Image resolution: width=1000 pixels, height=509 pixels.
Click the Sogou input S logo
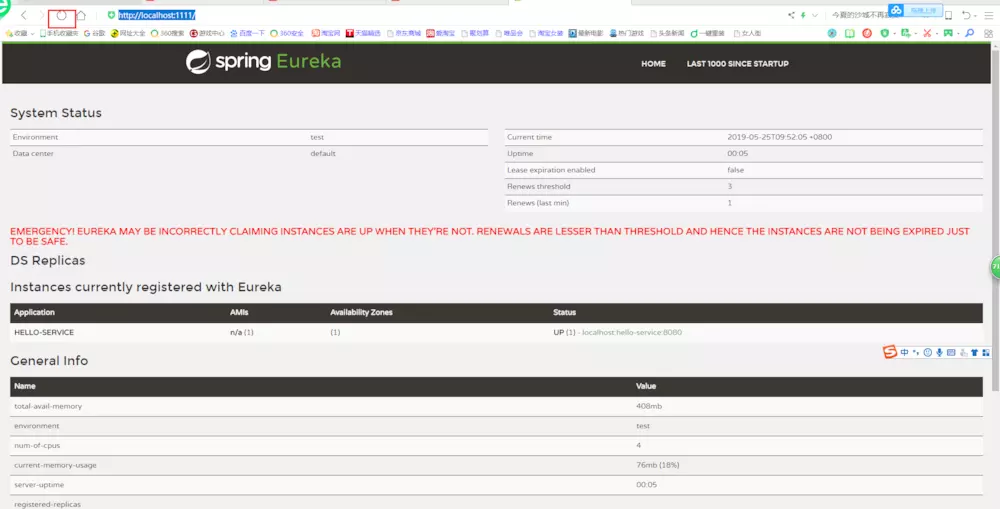pyautogui.click(x=890, y=352)
